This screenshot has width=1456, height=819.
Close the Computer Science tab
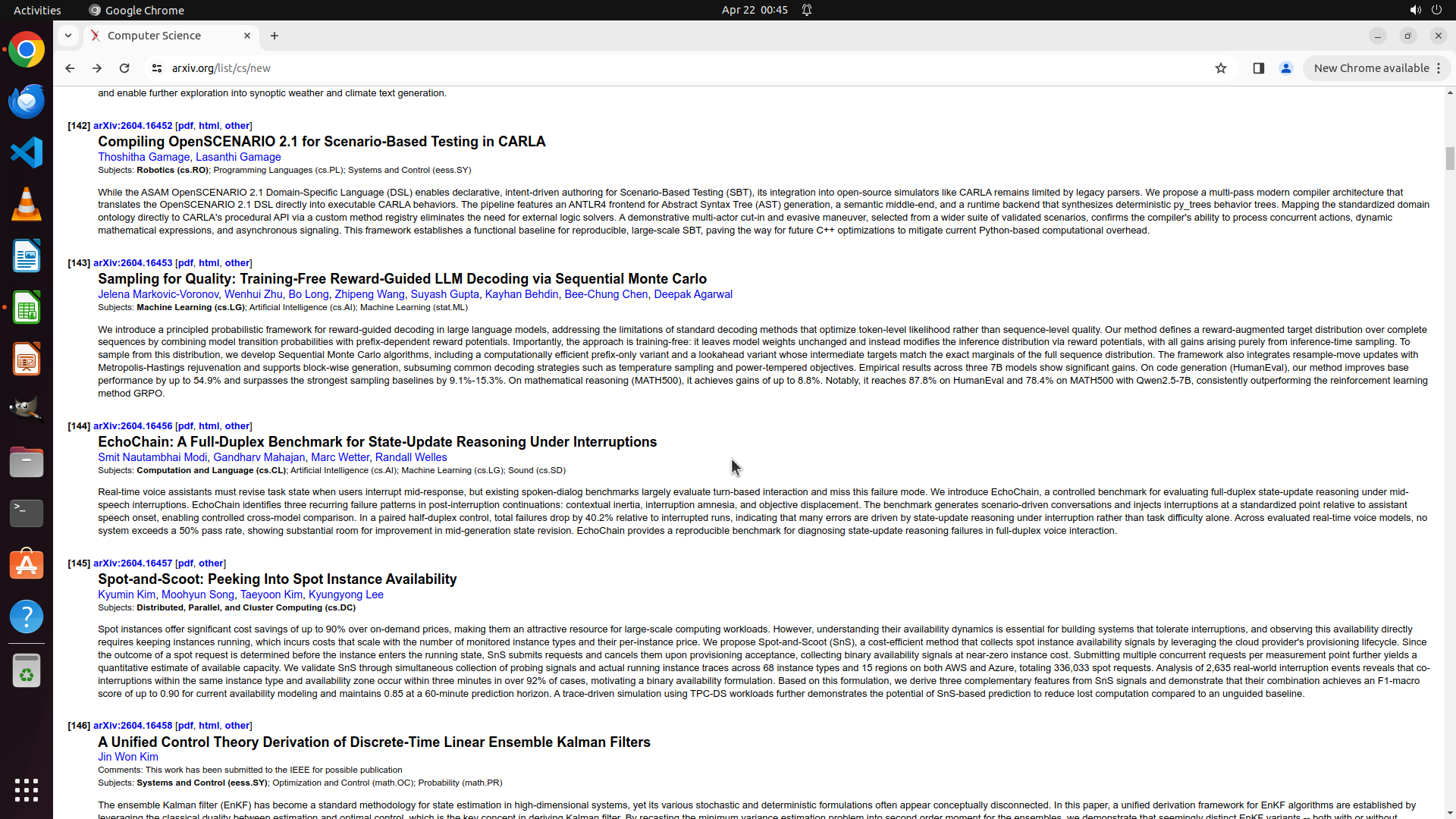(247, 36)
